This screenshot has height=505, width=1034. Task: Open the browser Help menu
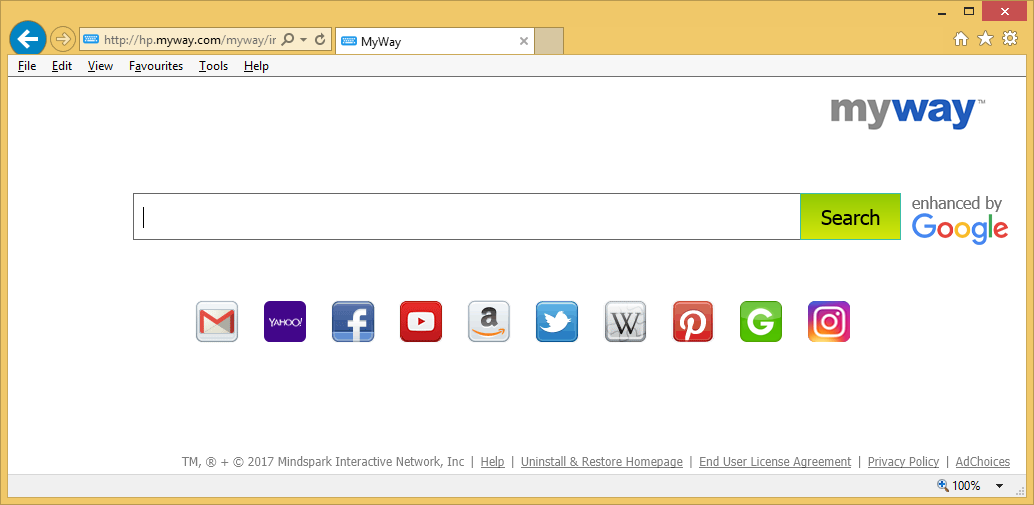pos(257,66)
